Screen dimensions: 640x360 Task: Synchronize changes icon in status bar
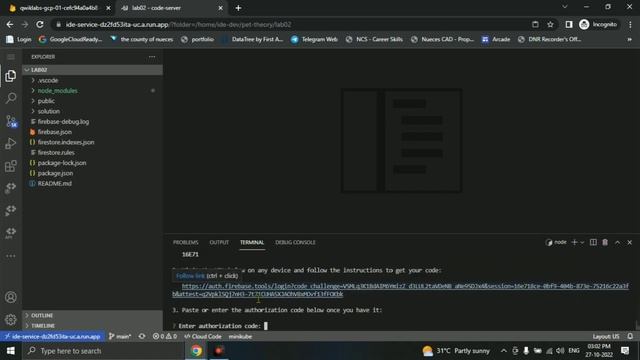click(142, 336)
